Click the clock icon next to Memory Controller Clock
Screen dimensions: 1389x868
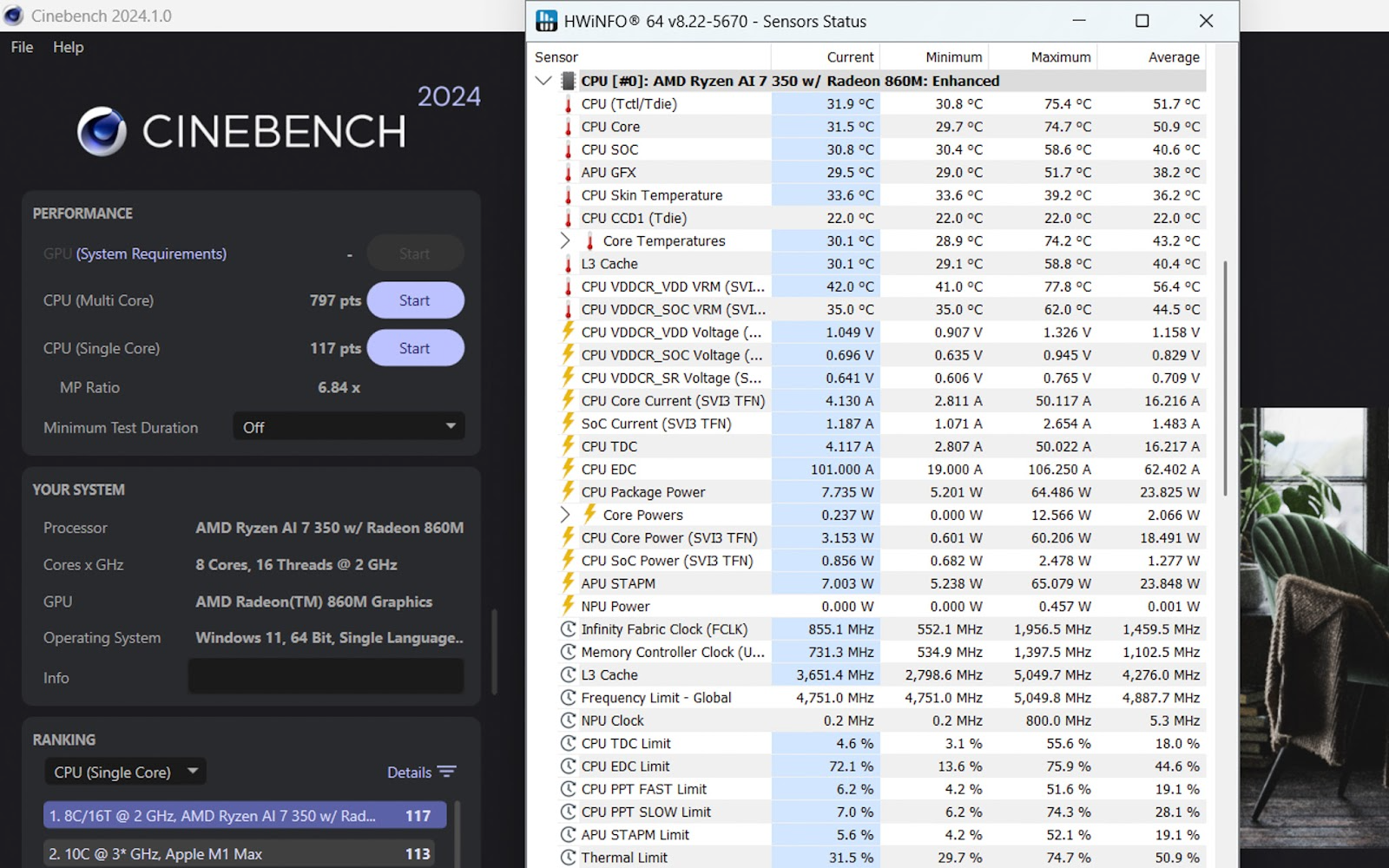569,651
